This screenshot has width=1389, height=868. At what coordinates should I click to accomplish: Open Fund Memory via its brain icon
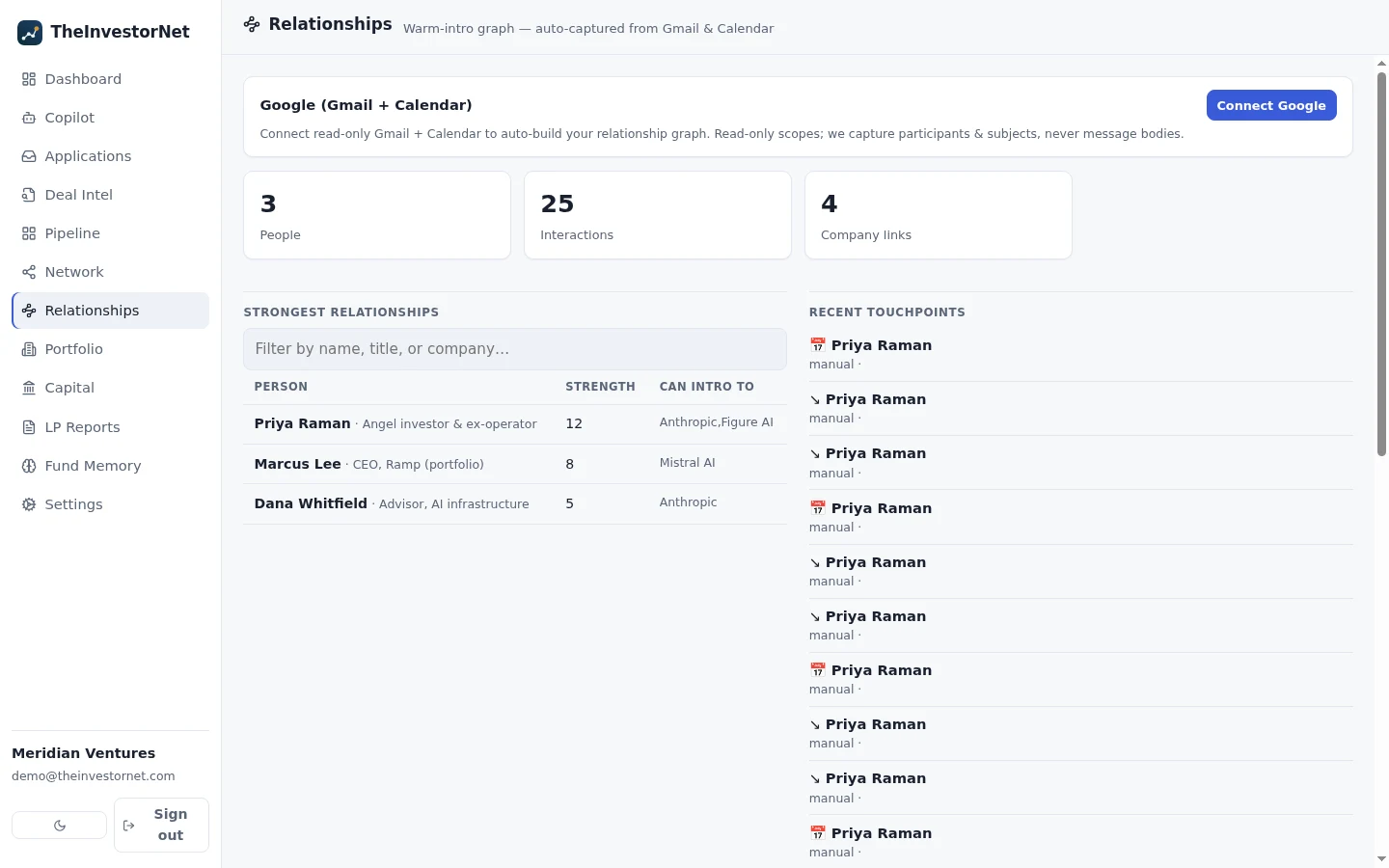click(29, 466)
